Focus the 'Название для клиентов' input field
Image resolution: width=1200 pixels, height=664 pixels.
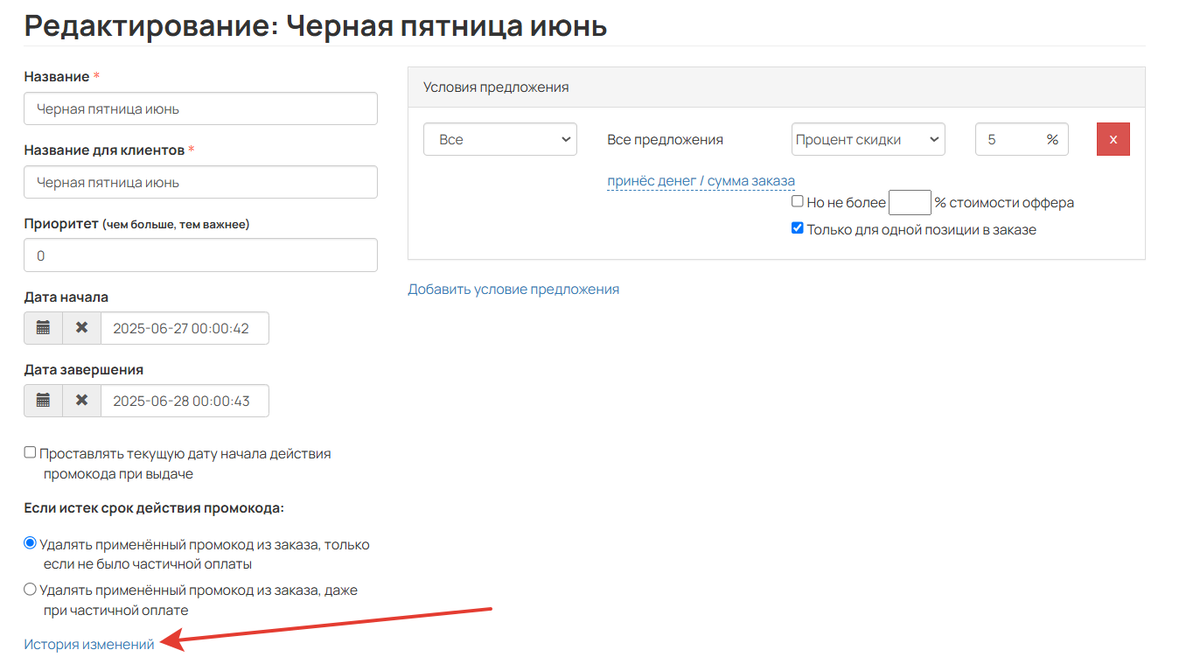coord(201,182)
